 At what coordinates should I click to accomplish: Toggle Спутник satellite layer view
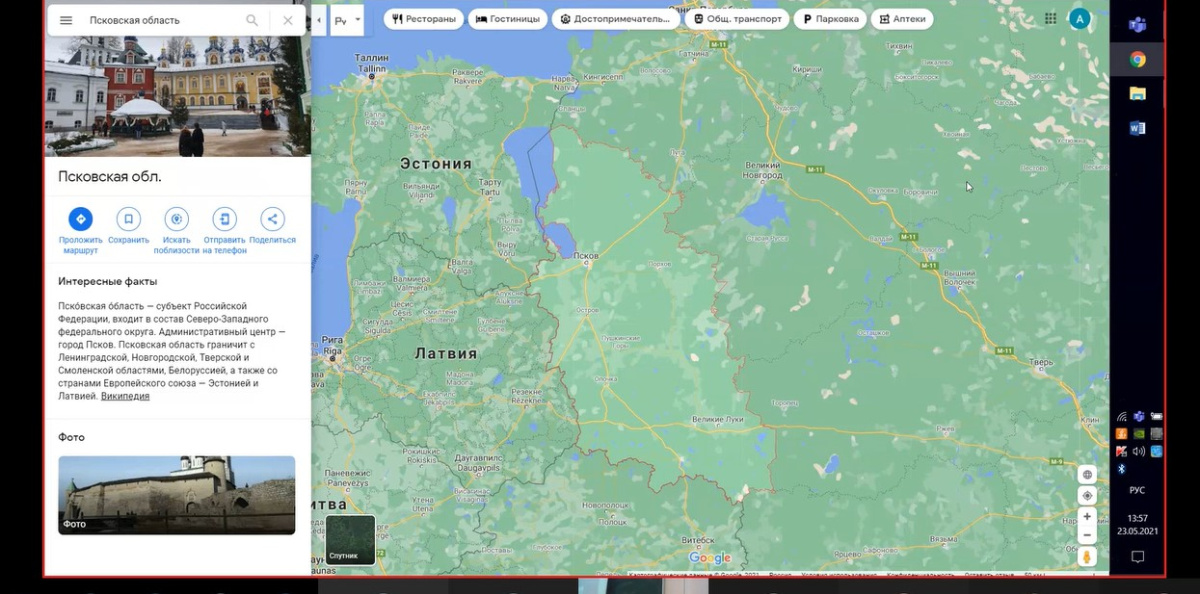[351, 540]
